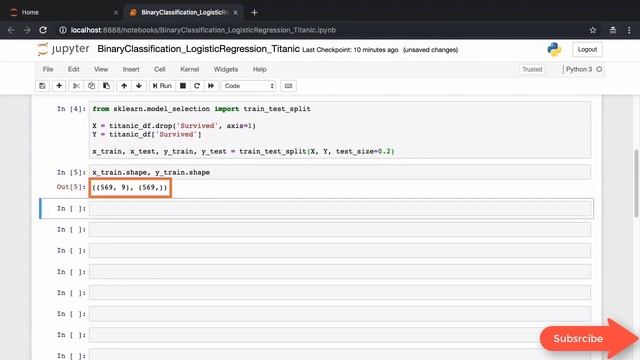
Task: Click the Python logo icon
Action: coord(554,49)
